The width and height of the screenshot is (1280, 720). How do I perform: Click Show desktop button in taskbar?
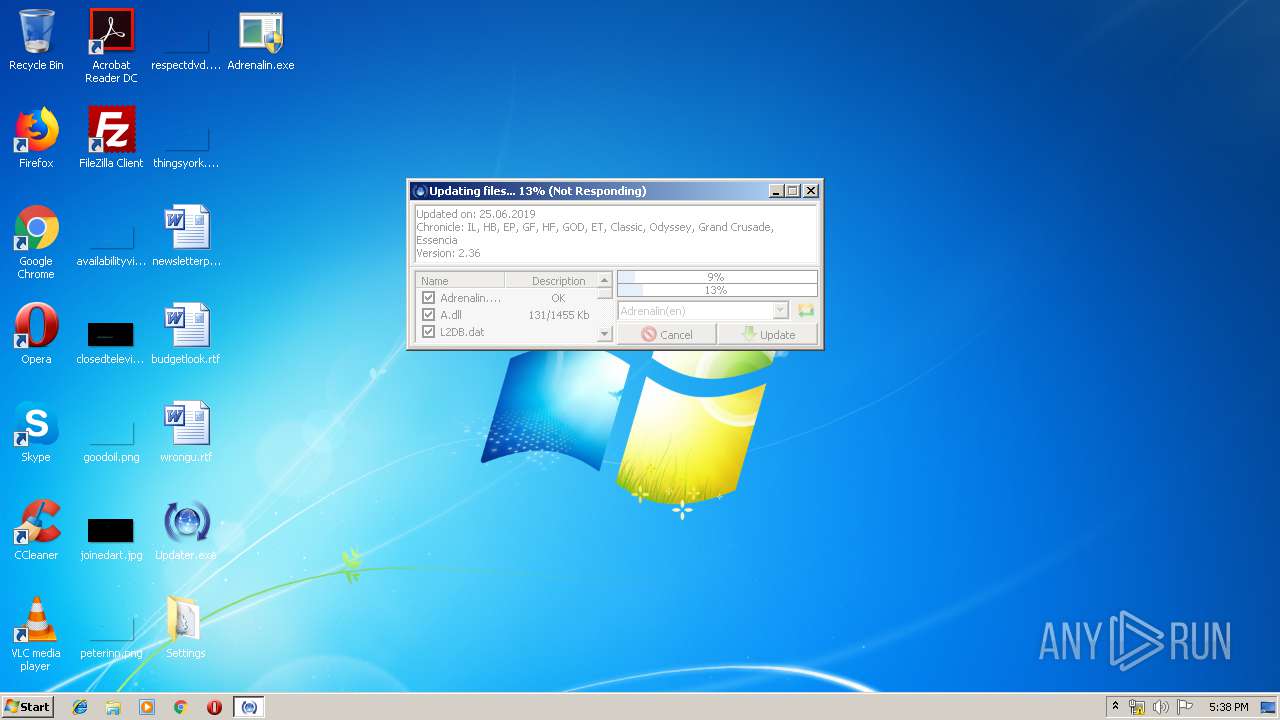click(x=1270, y=707)
